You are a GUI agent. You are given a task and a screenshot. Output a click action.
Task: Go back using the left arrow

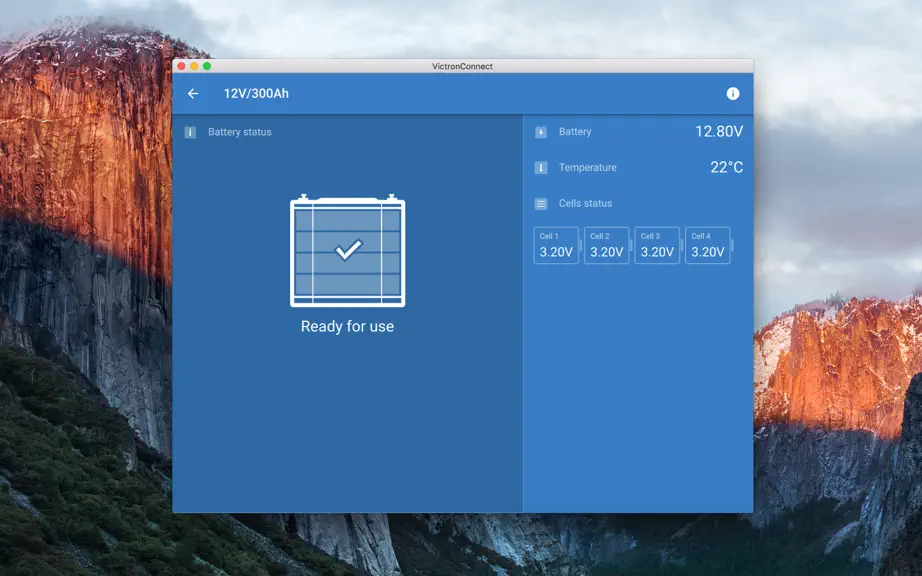[x=193, y=93]
